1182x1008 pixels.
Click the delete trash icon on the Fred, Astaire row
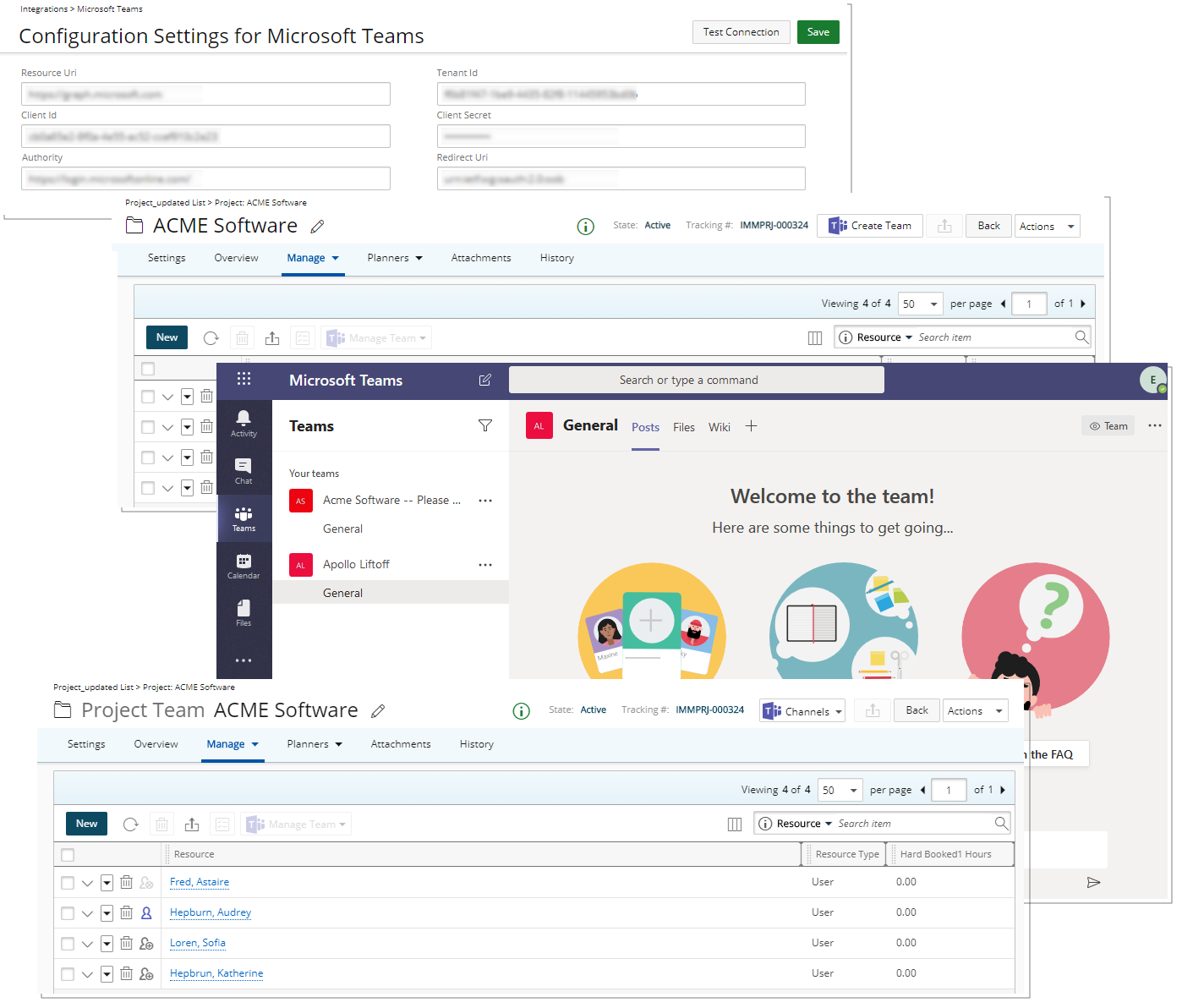[x=126, y=882]
